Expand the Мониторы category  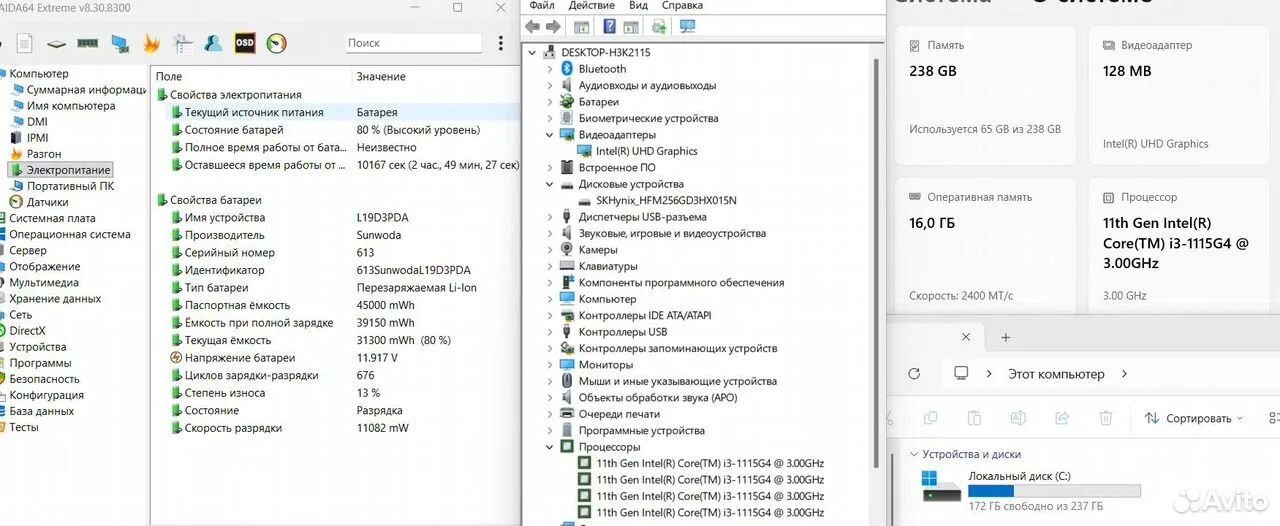(x=550, y=364)
